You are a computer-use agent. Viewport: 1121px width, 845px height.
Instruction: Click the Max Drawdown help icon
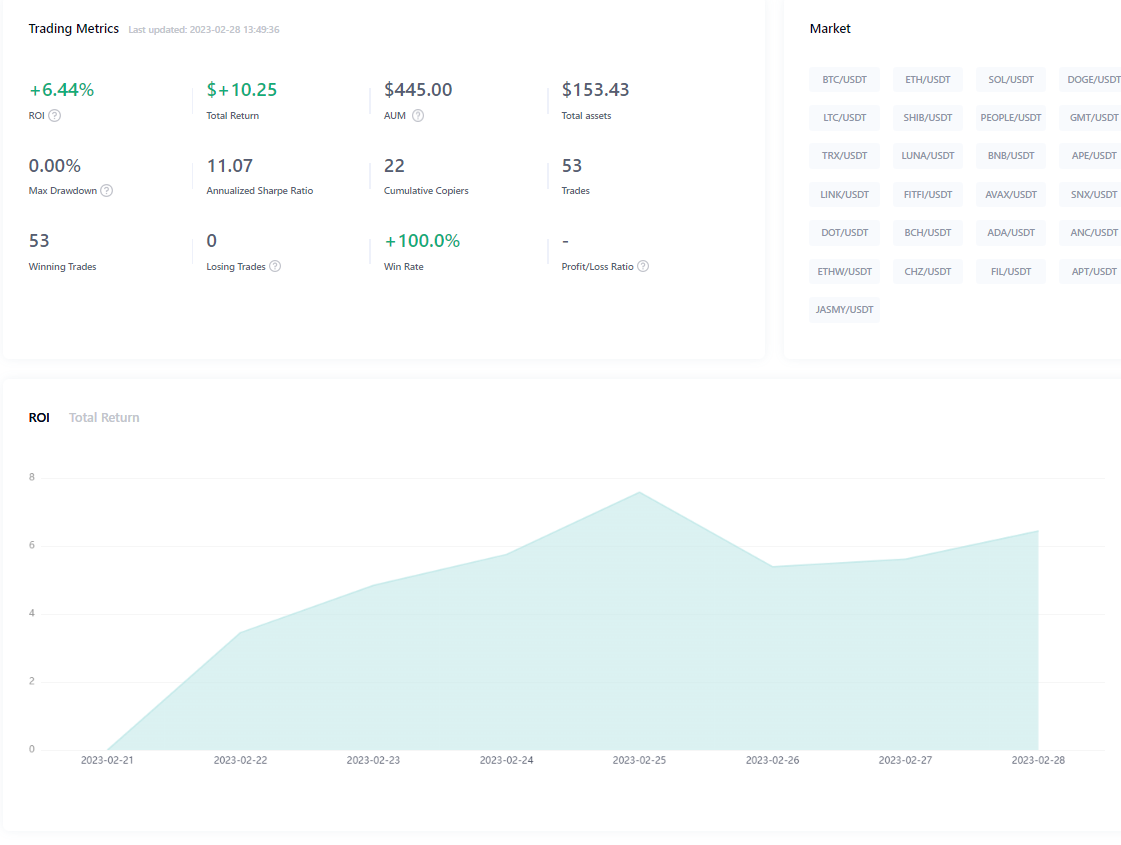coord(107,191)
